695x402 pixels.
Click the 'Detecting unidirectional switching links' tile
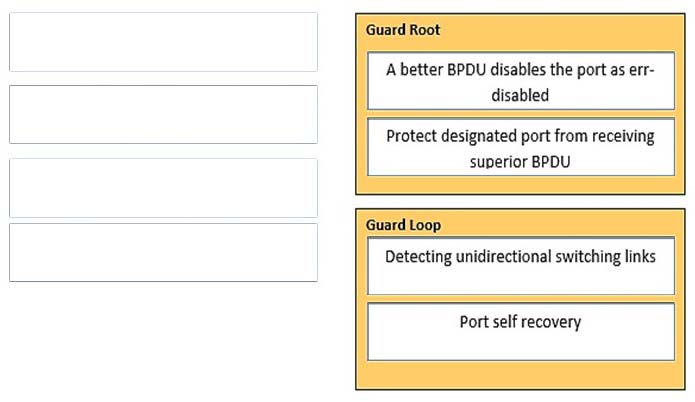[521, 265]
